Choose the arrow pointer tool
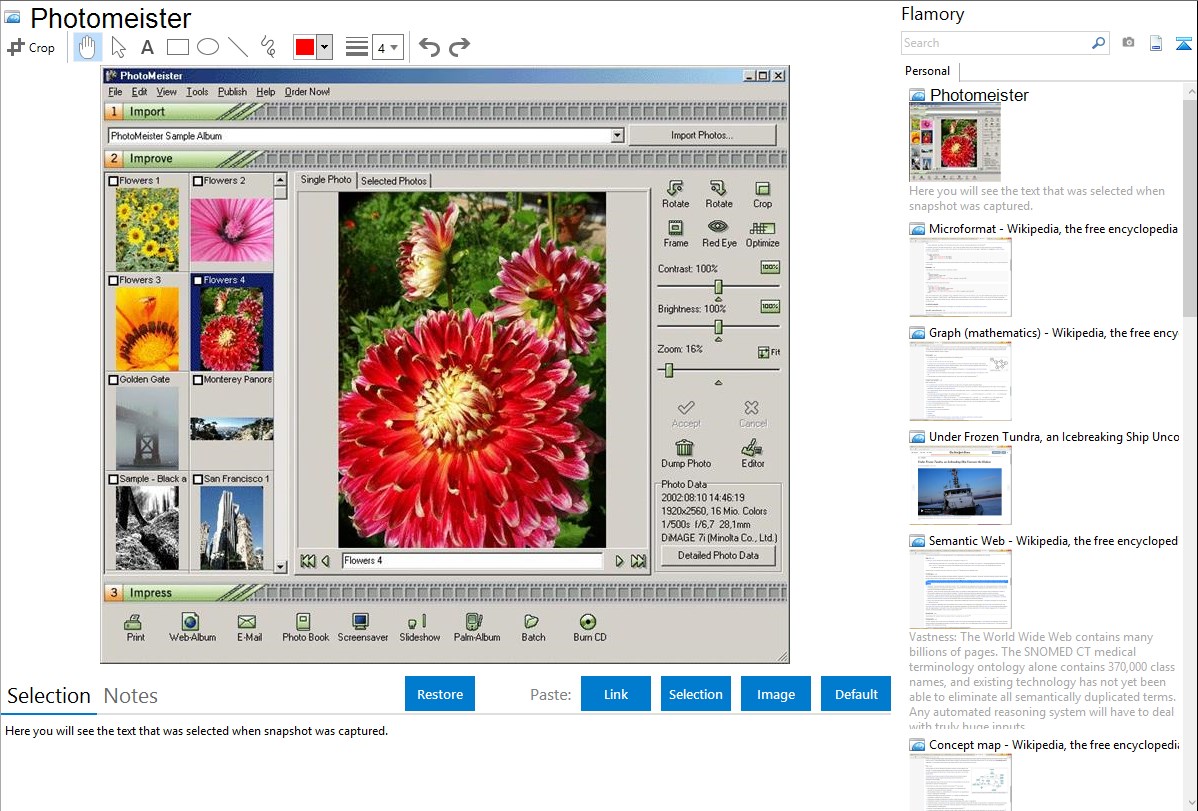Screen dimensions: 1198x811 click(118, 47)
